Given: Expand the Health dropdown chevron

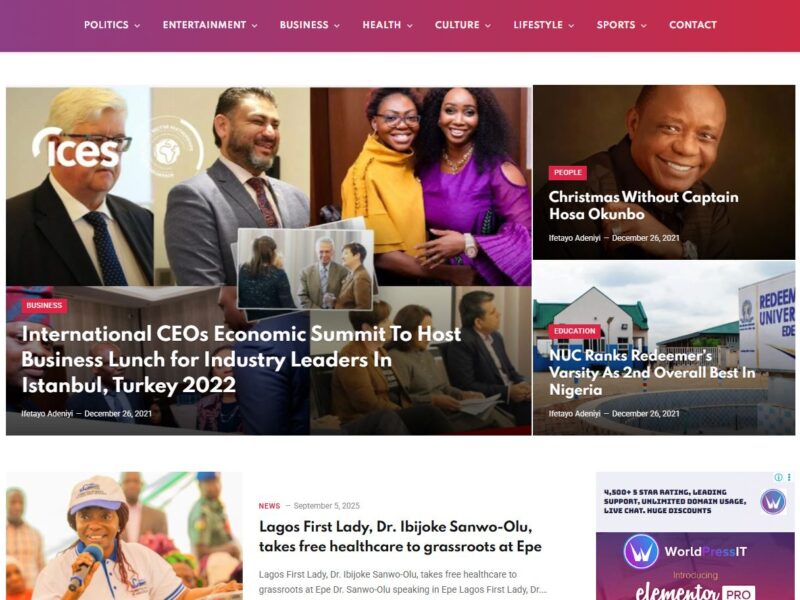Looking at the screenshot, I should (410, 26).
